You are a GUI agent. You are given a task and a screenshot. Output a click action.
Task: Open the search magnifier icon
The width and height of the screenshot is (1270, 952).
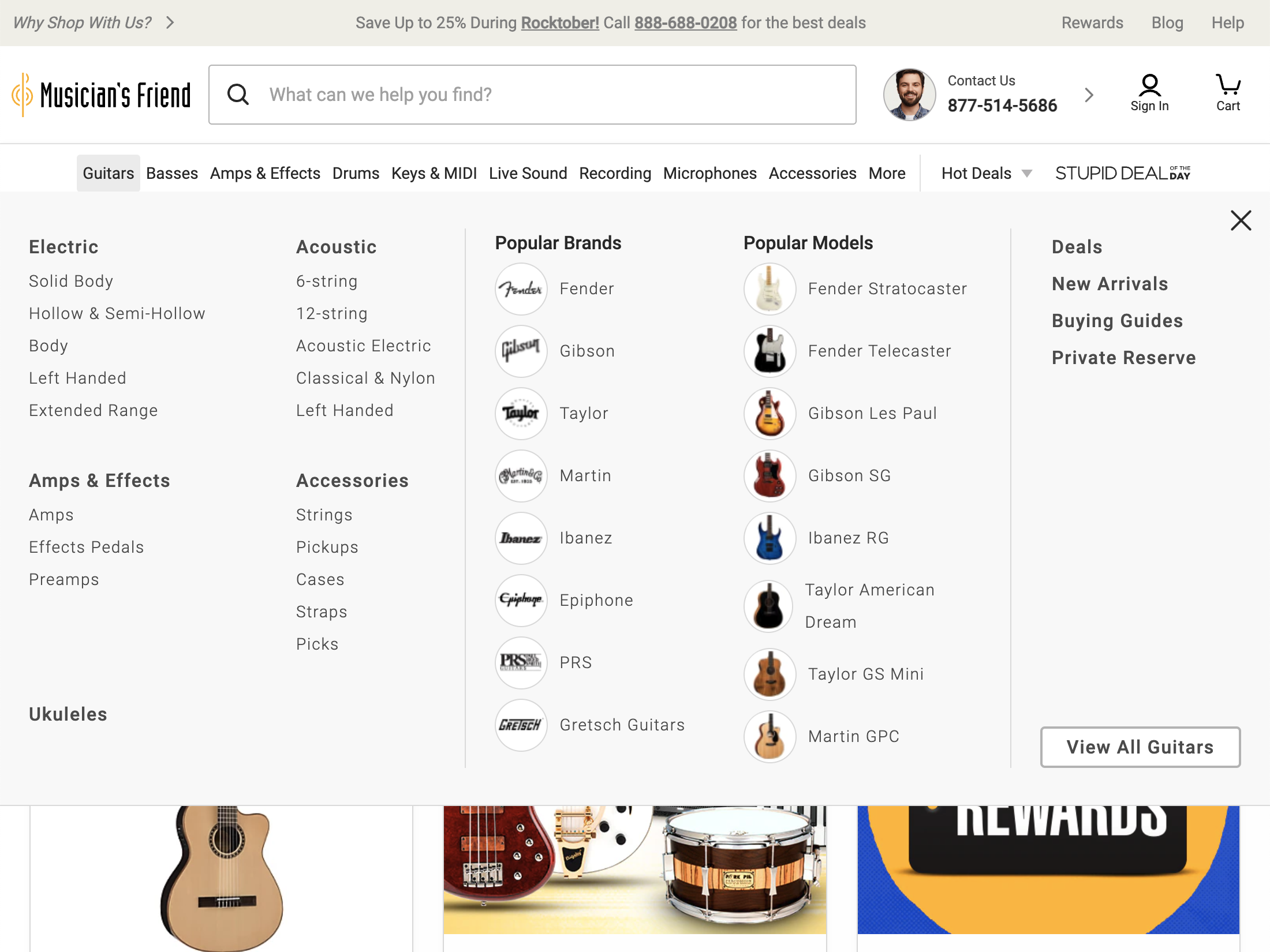click(x=238, y=94)
